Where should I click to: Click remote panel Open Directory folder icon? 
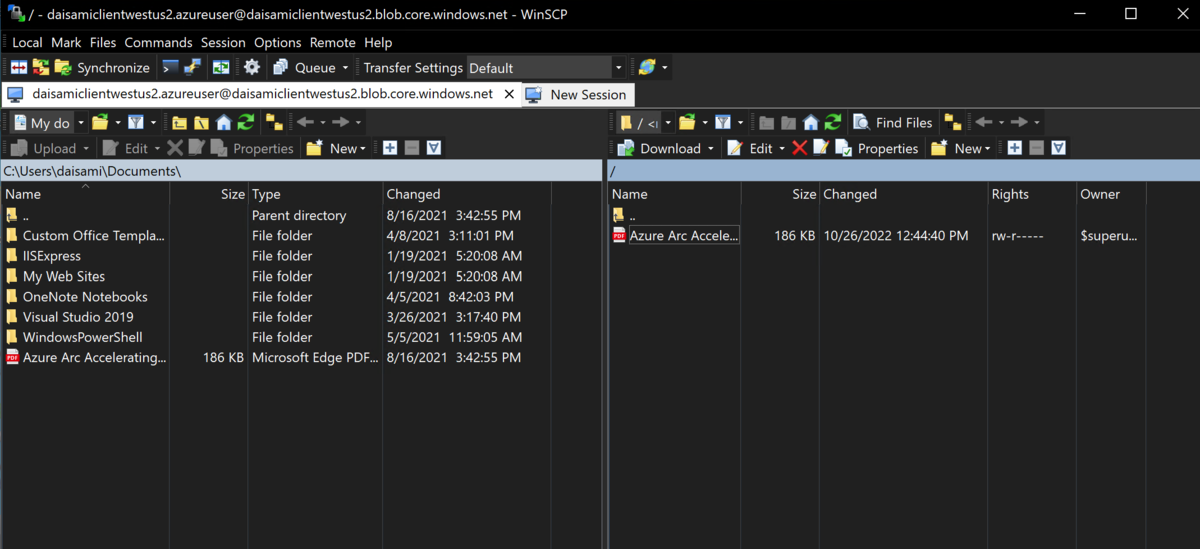pos(687,122)
